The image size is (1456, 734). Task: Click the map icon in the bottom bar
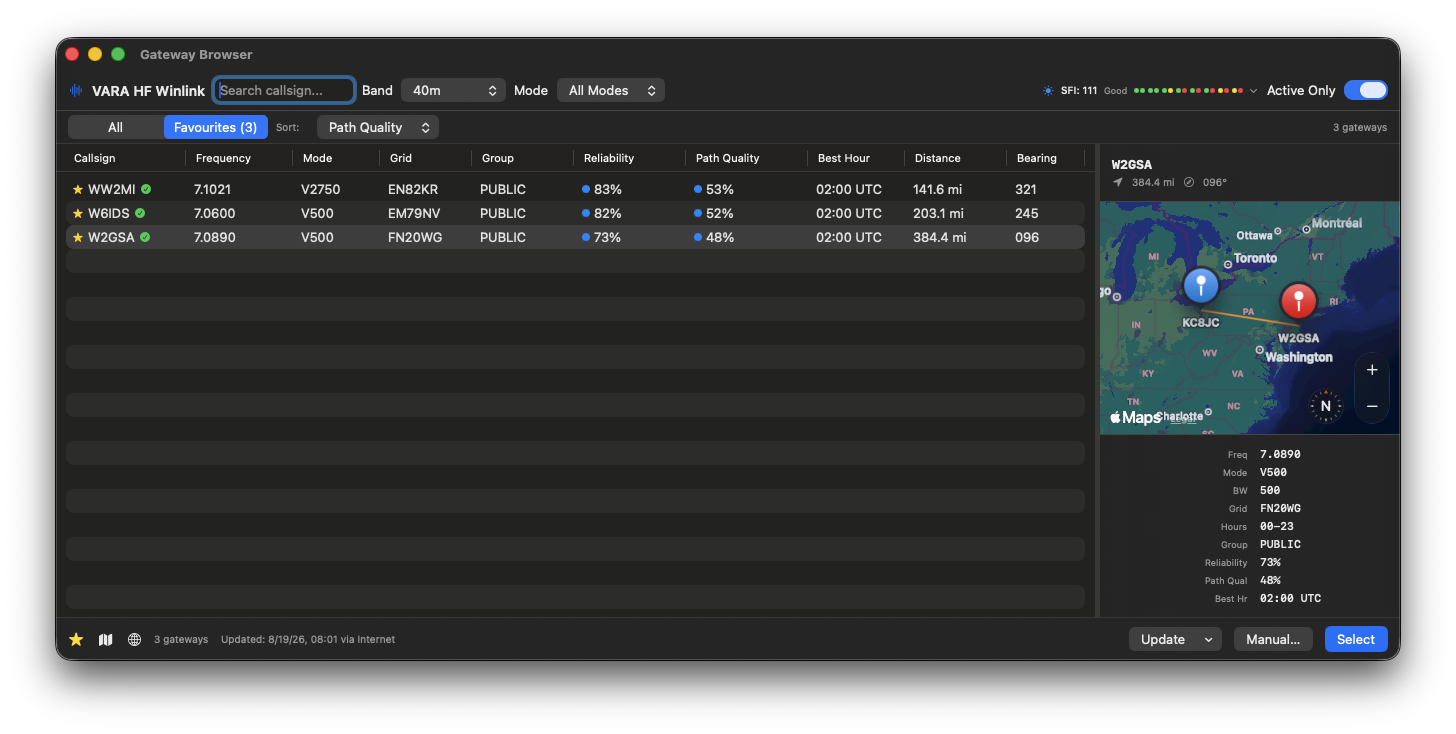coord(106,639)
